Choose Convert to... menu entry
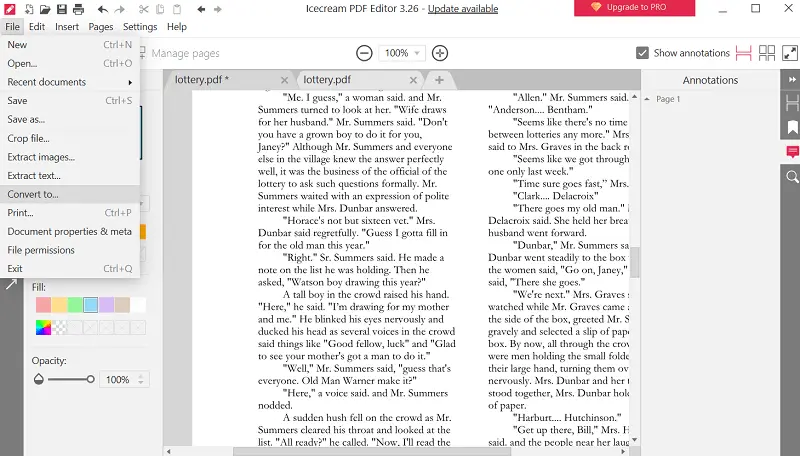The image size is (800, 456). tap(70, 194)
